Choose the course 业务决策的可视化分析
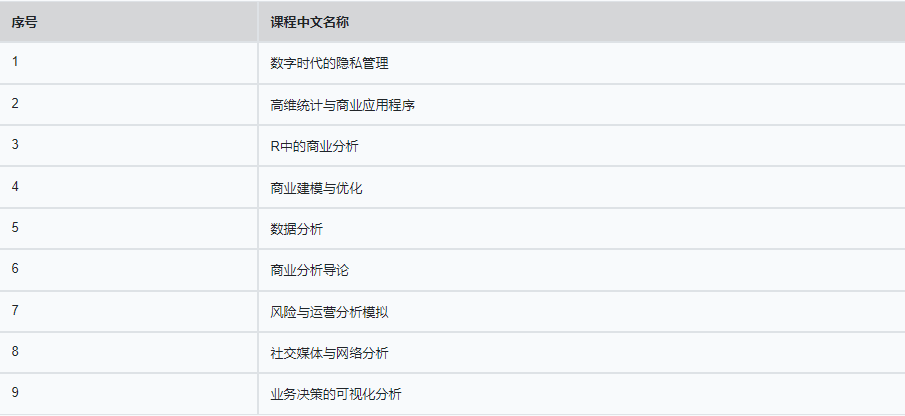The width and height of the screenshot is (905, 416). [336, 395]
